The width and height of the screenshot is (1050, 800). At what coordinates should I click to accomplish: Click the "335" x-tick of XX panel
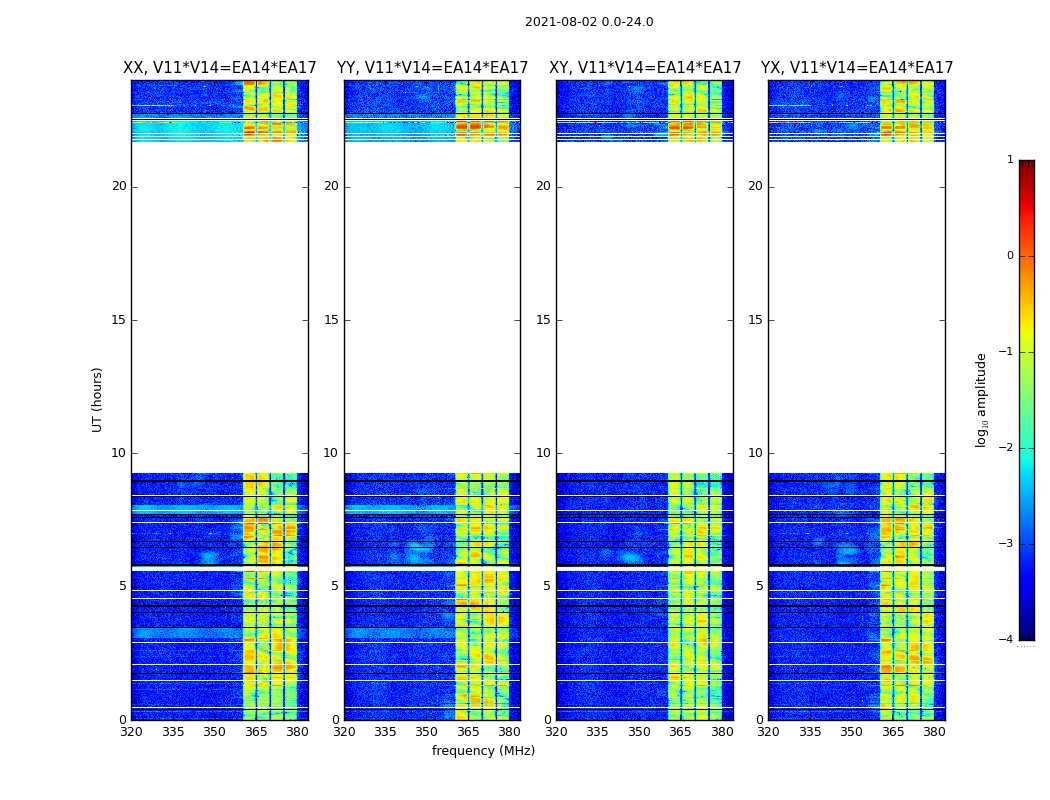click(x=173, y=732)
